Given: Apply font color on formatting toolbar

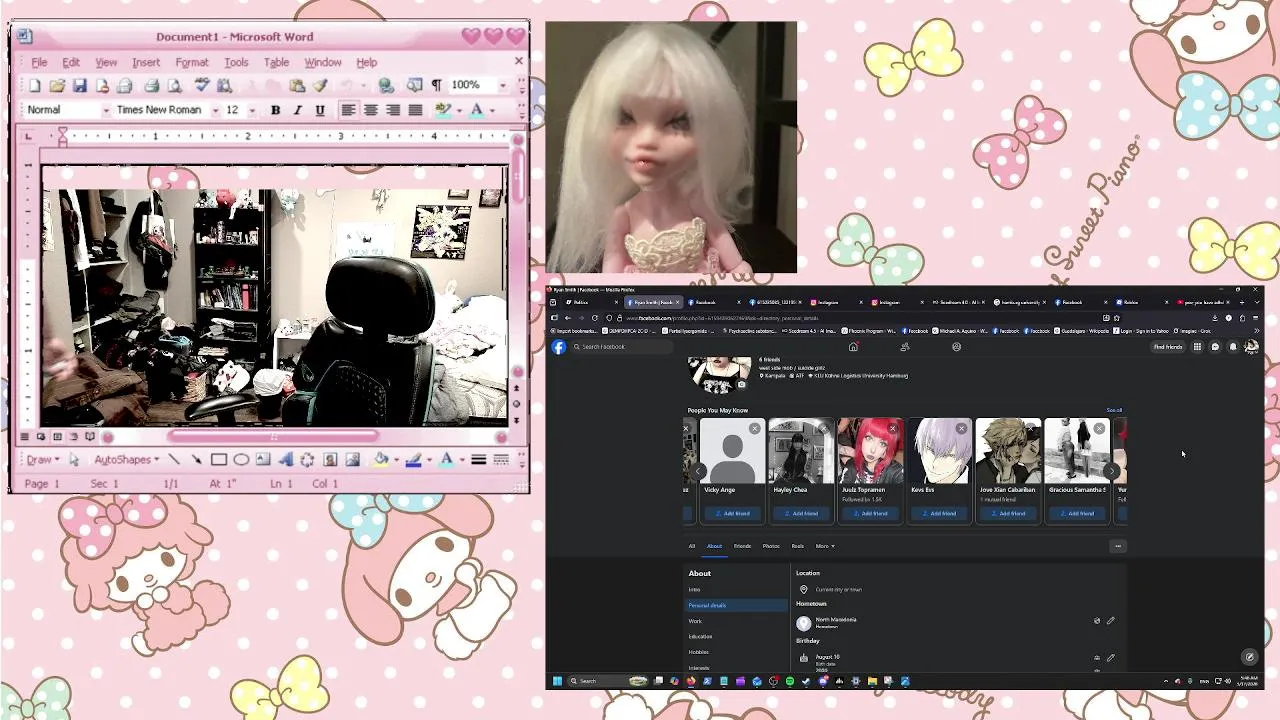Looking at the screenshot, I should click(477, 110).
